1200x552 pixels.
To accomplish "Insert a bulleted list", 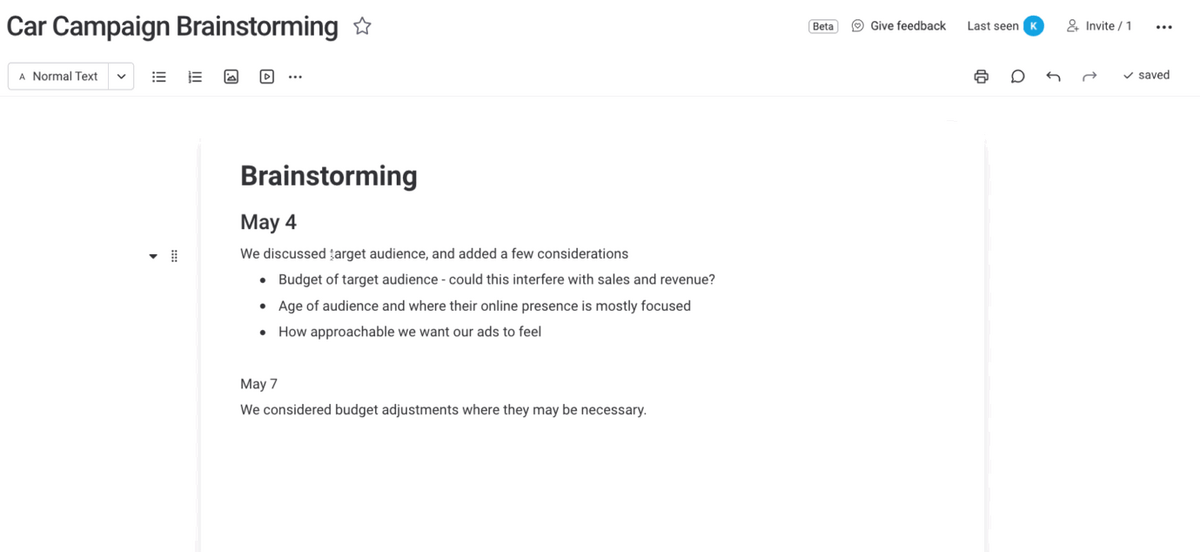I will click(158, 76).
